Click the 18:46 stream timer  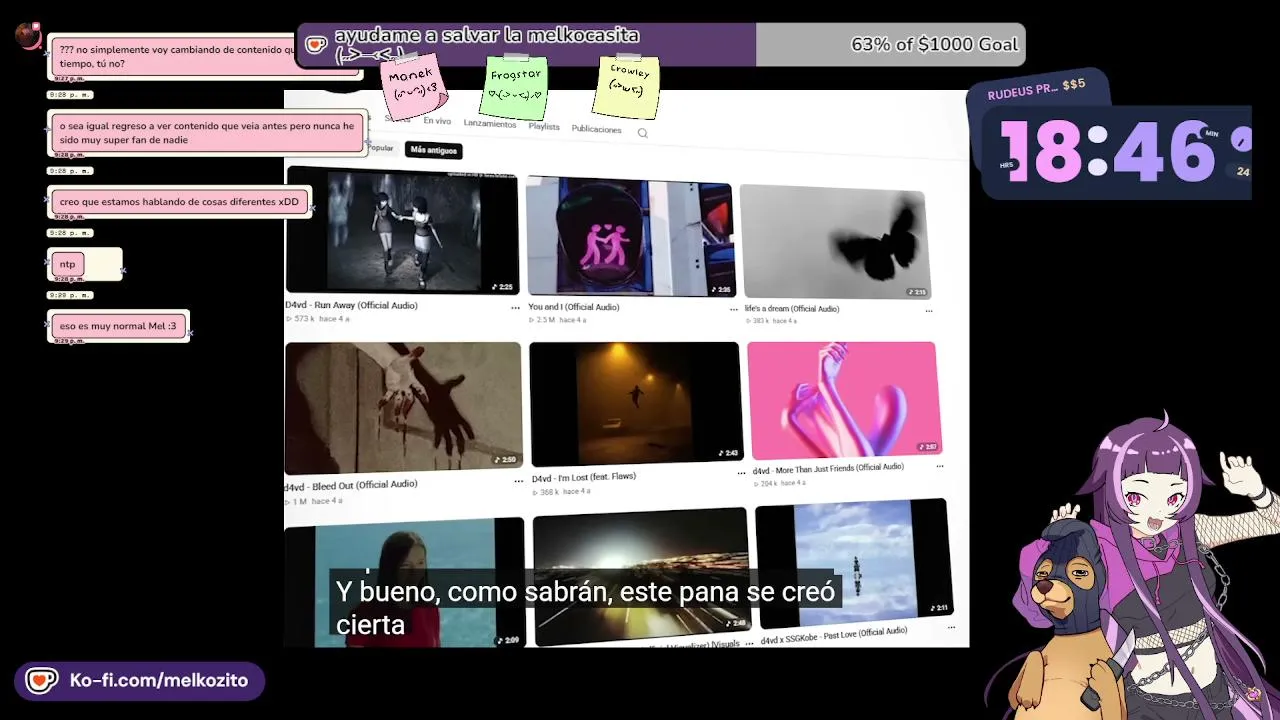click(x=1107, y=152)
